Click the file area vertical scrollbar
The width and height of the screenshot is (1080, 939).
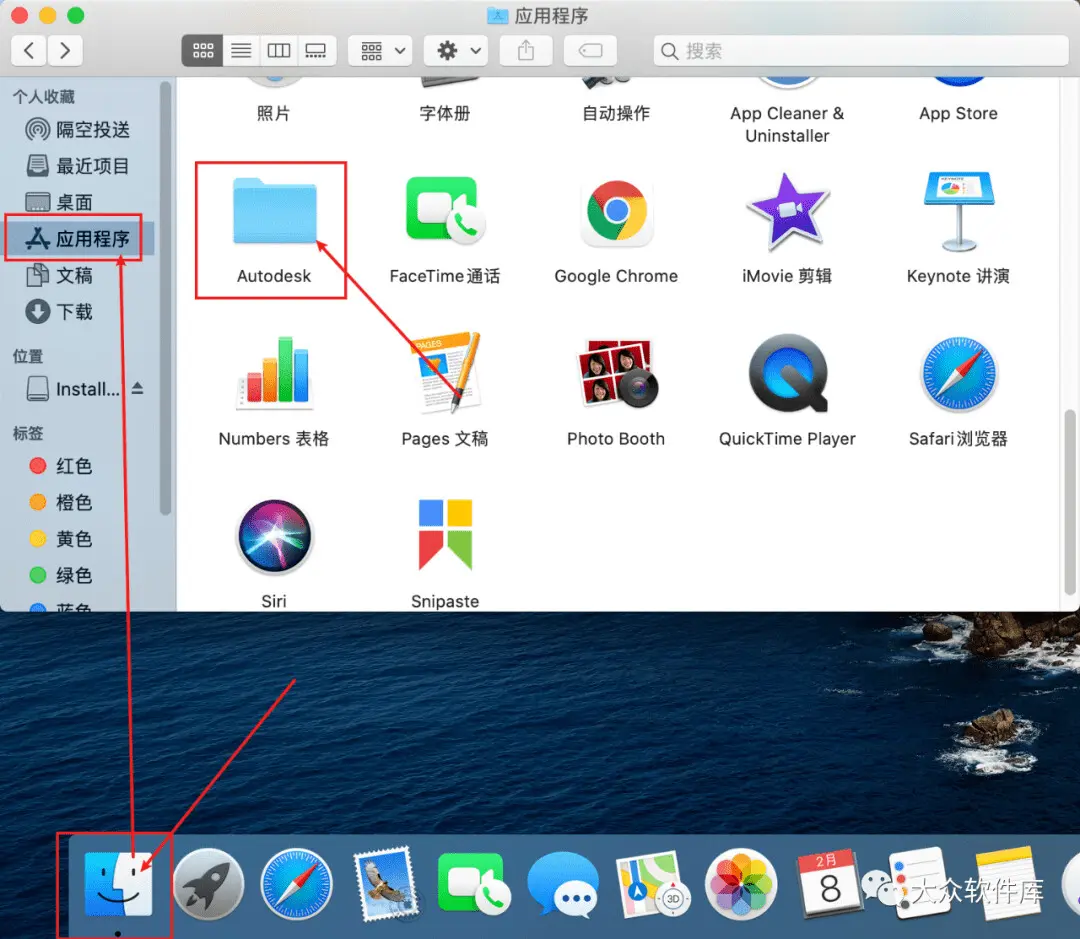pyautogui.click(x=1070, y=503)
